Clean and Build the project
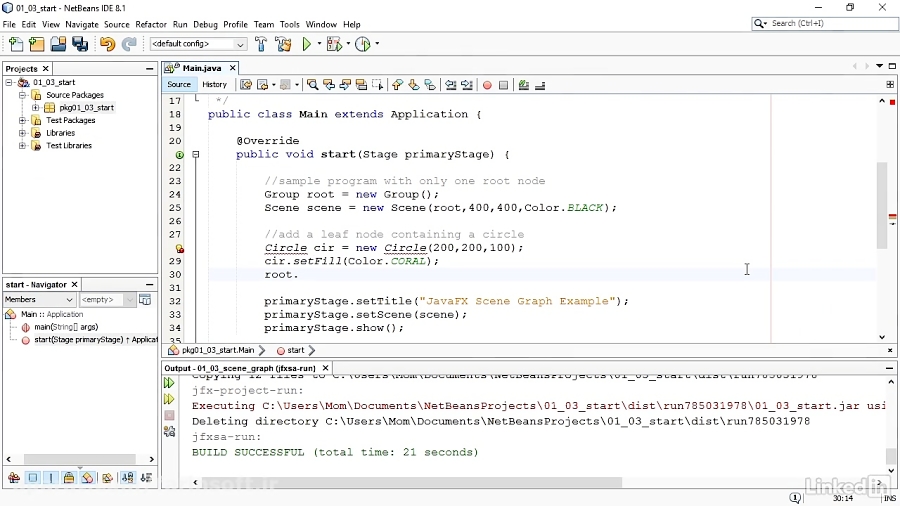The width and height of the screenshot is (900, 506). 283,44
